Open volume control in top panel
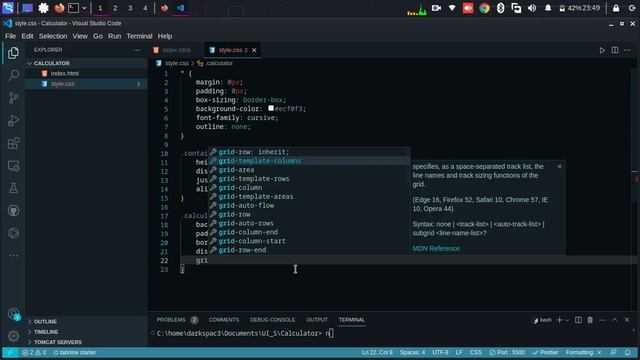The height and width of the screenshot is (360, 640). tap(532, 8)
